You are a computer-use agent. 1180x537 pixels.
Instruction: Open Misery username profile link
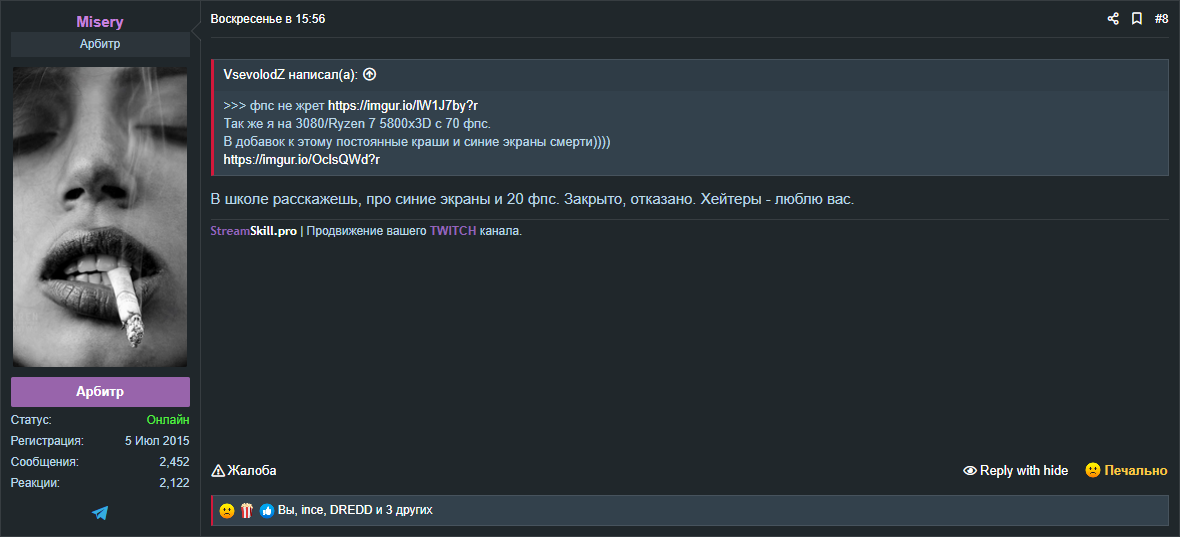coord(100,23)
